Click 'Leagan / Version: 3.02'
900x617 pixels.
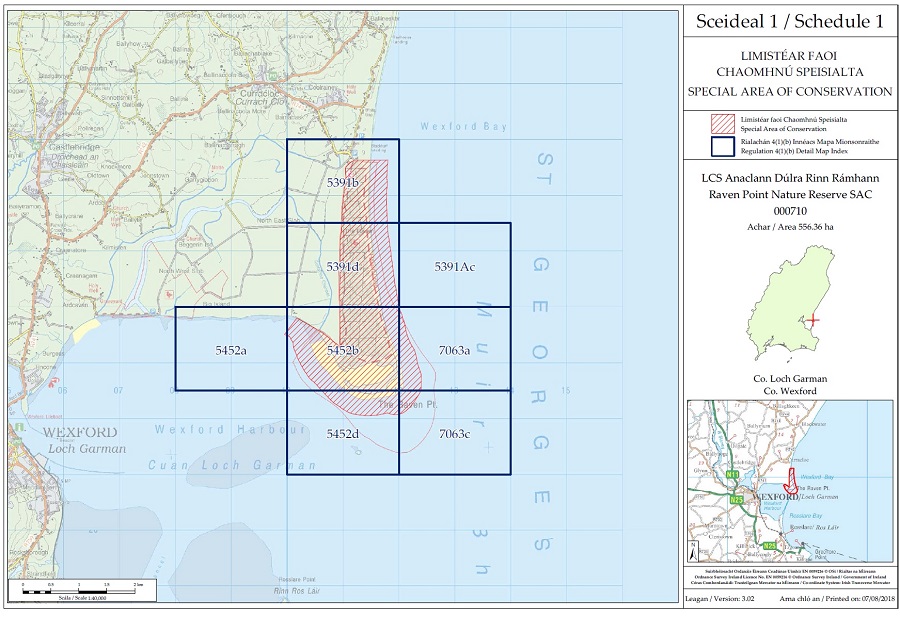click(x=720, y=599)
